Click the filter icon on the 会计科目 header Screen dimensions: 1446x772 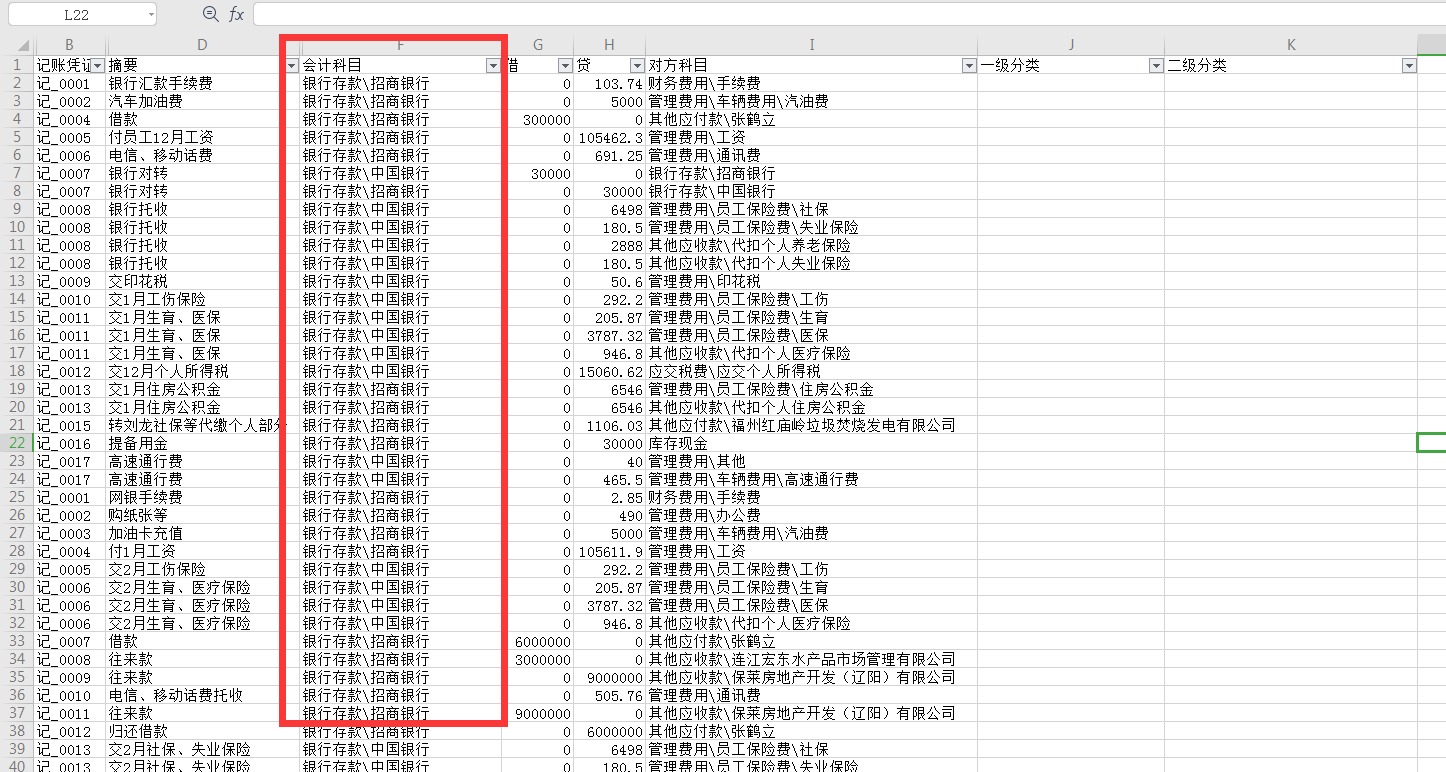(x=492, y=64)
